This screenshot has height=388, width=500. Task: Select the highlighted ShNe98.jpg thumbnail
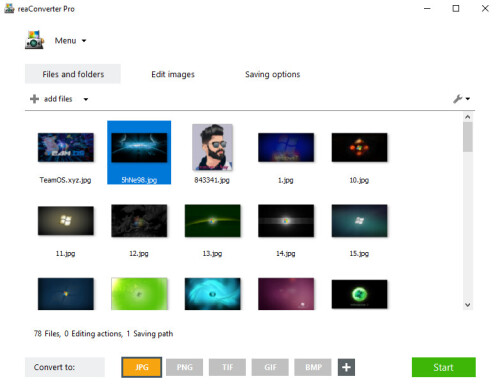[x=139, y=148]
